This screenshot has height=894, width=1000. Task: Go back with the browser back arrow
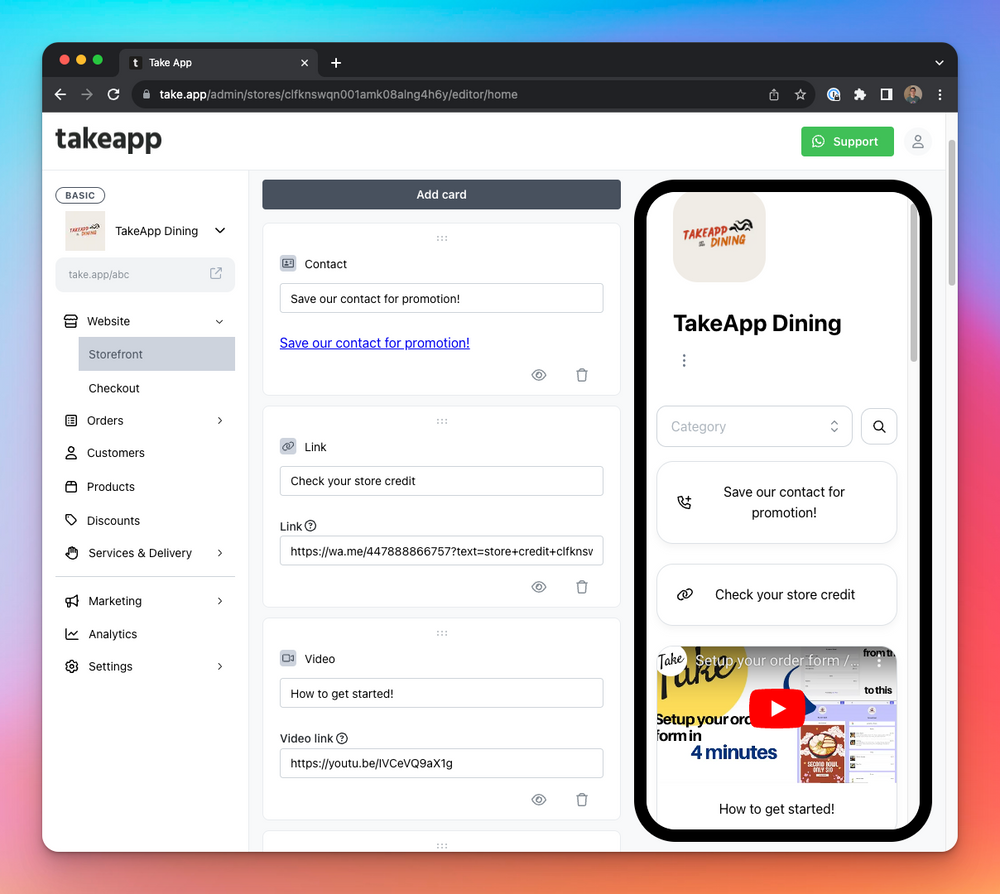pyautogui.click(x=61, y=94)
